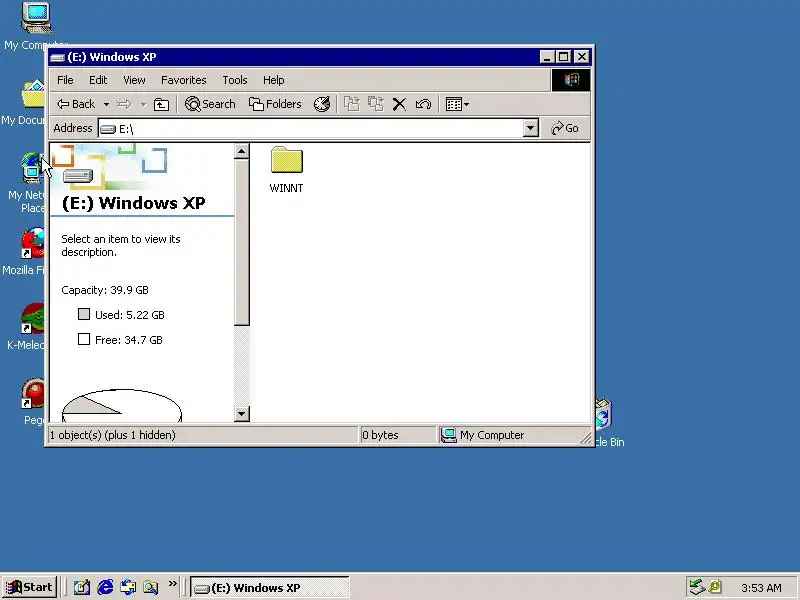Click the "Free: 34.7 GB" text
Screen dimensions: 800x600
[x=129, y=340]
